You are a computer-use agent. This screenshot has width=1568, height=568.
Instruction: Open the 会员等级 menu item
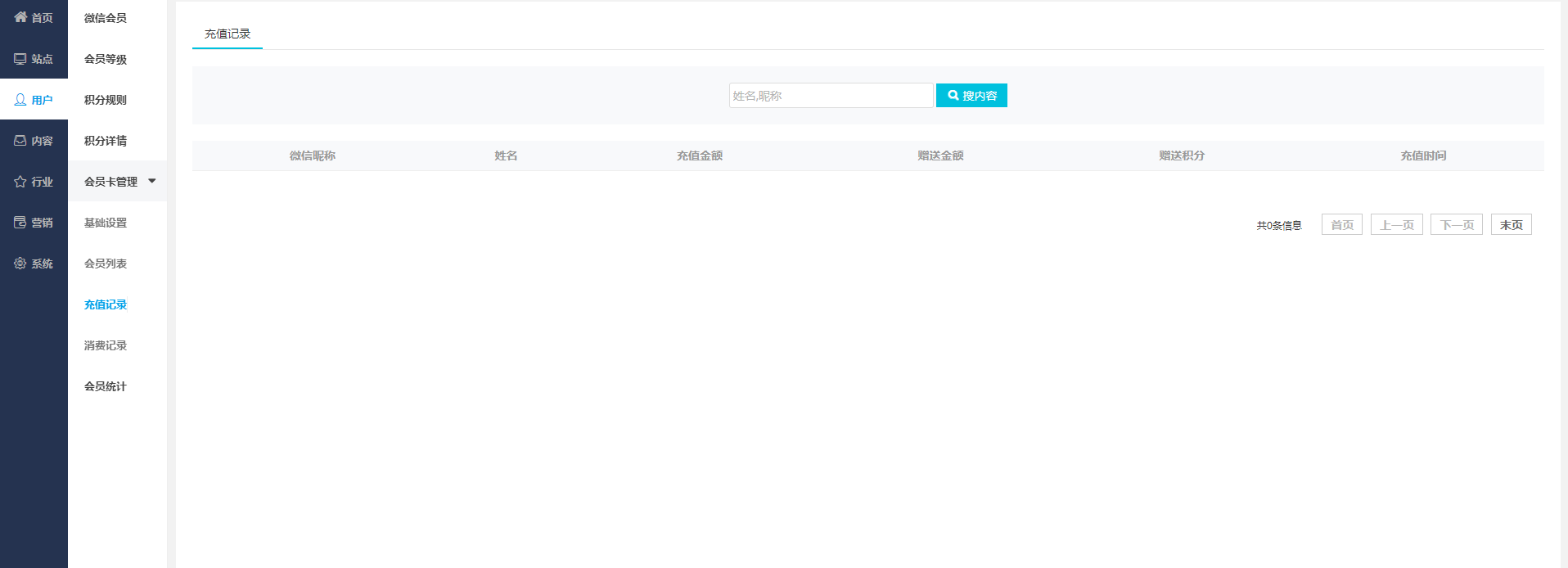point(106,59)
